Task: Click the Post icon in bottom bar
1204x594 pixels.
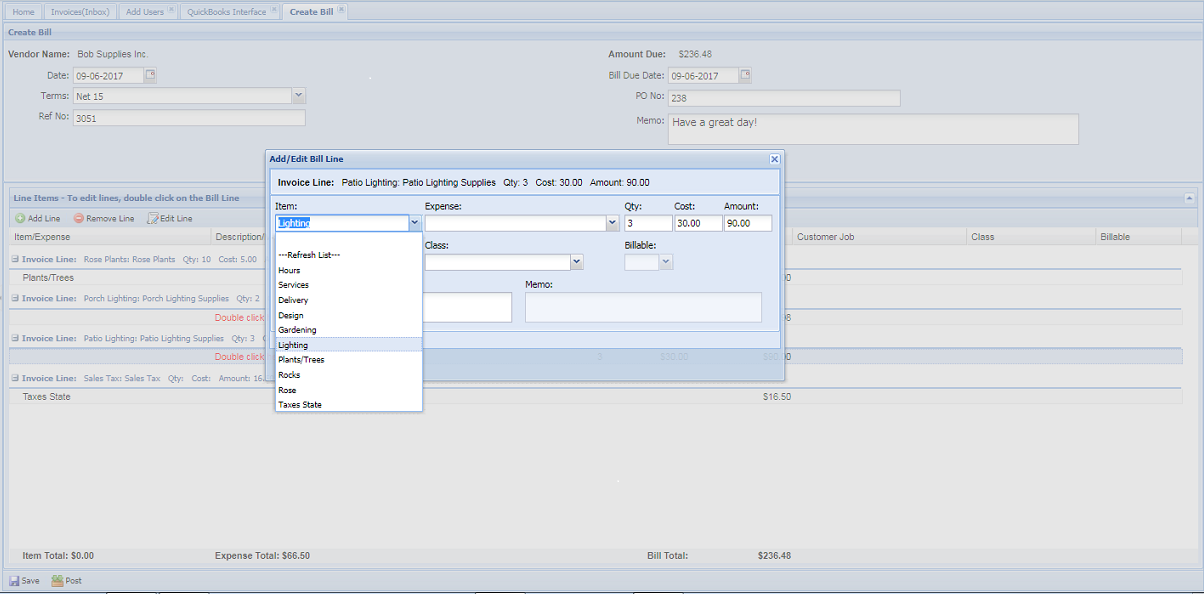Action: click(x=58, y=580)
